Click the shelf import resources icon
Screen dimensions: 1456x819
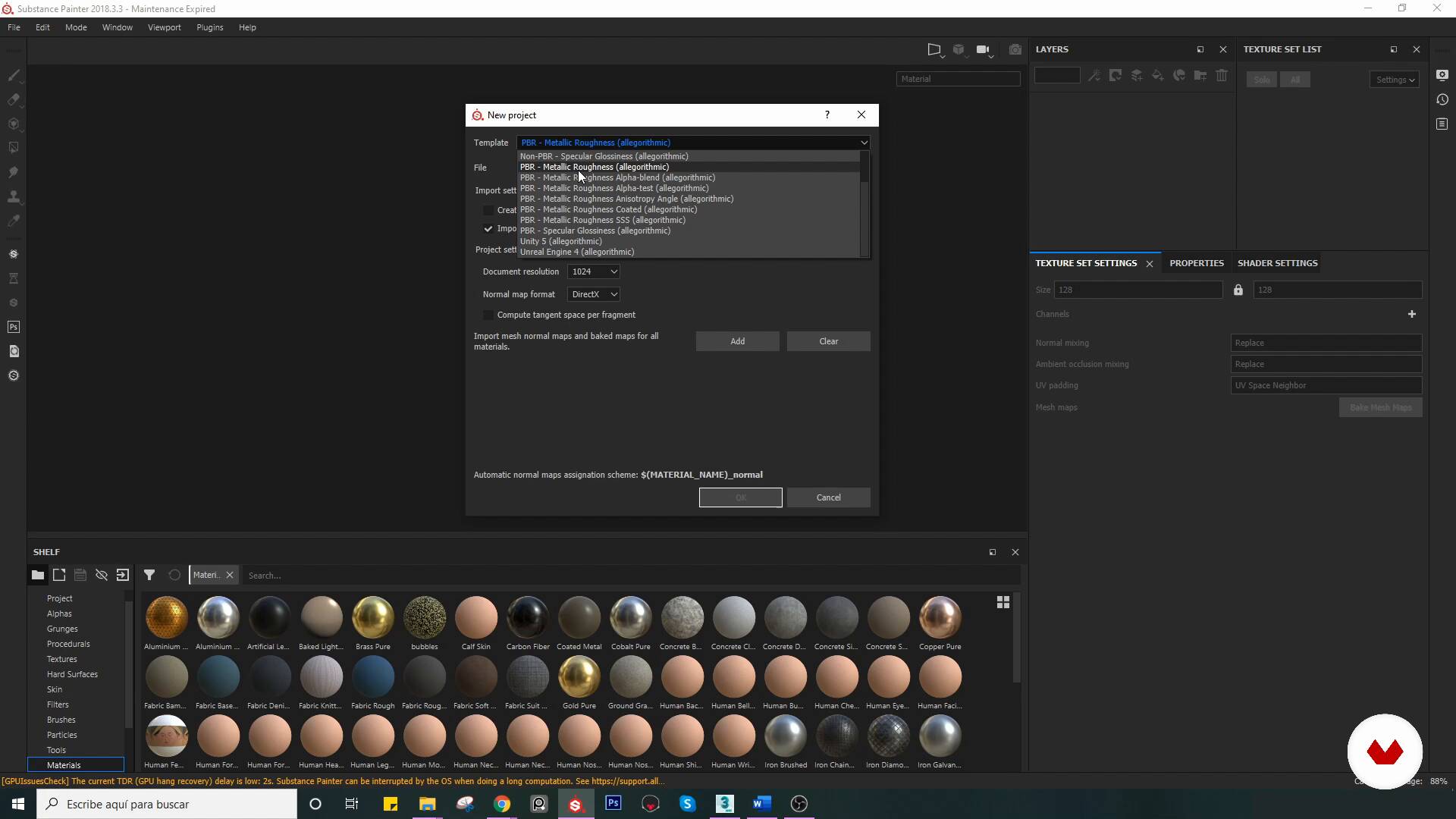point(122,575)
